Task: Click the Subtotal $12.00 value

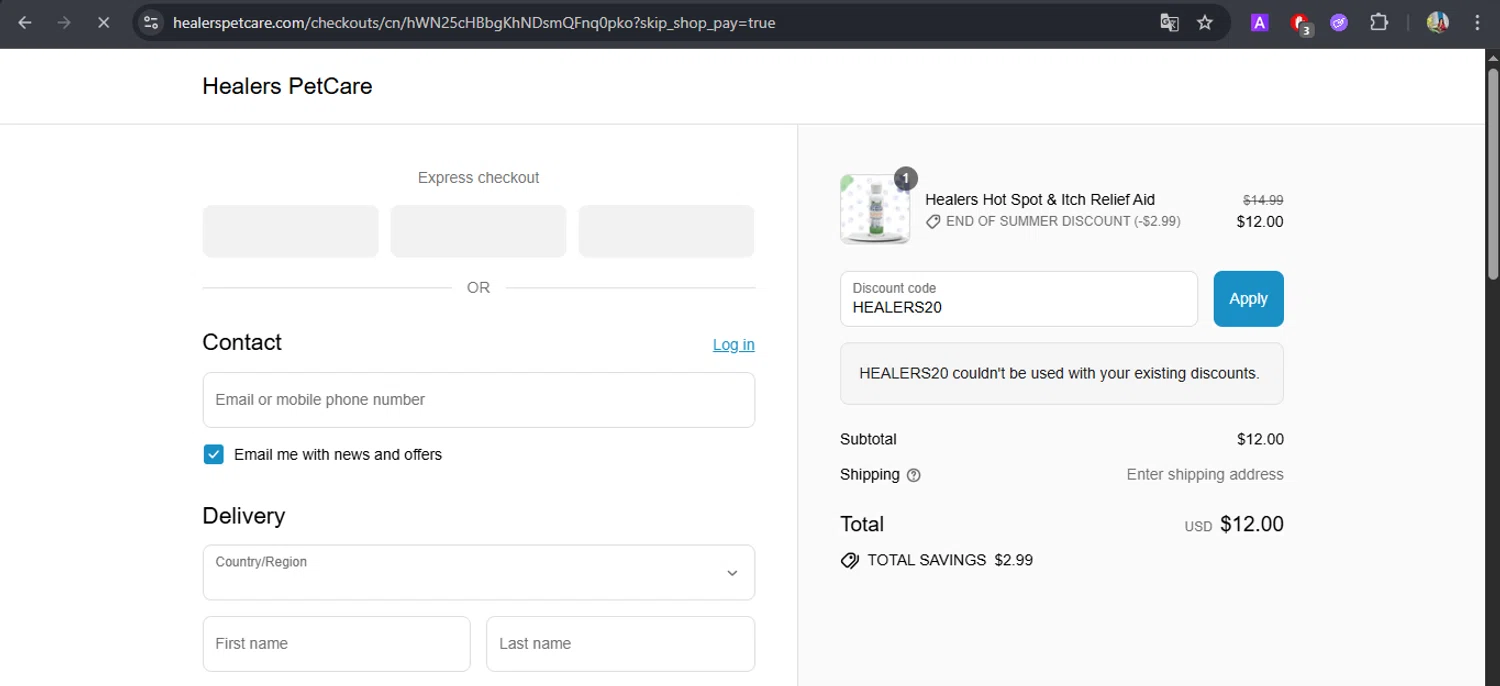Action: click(1260, 440)
